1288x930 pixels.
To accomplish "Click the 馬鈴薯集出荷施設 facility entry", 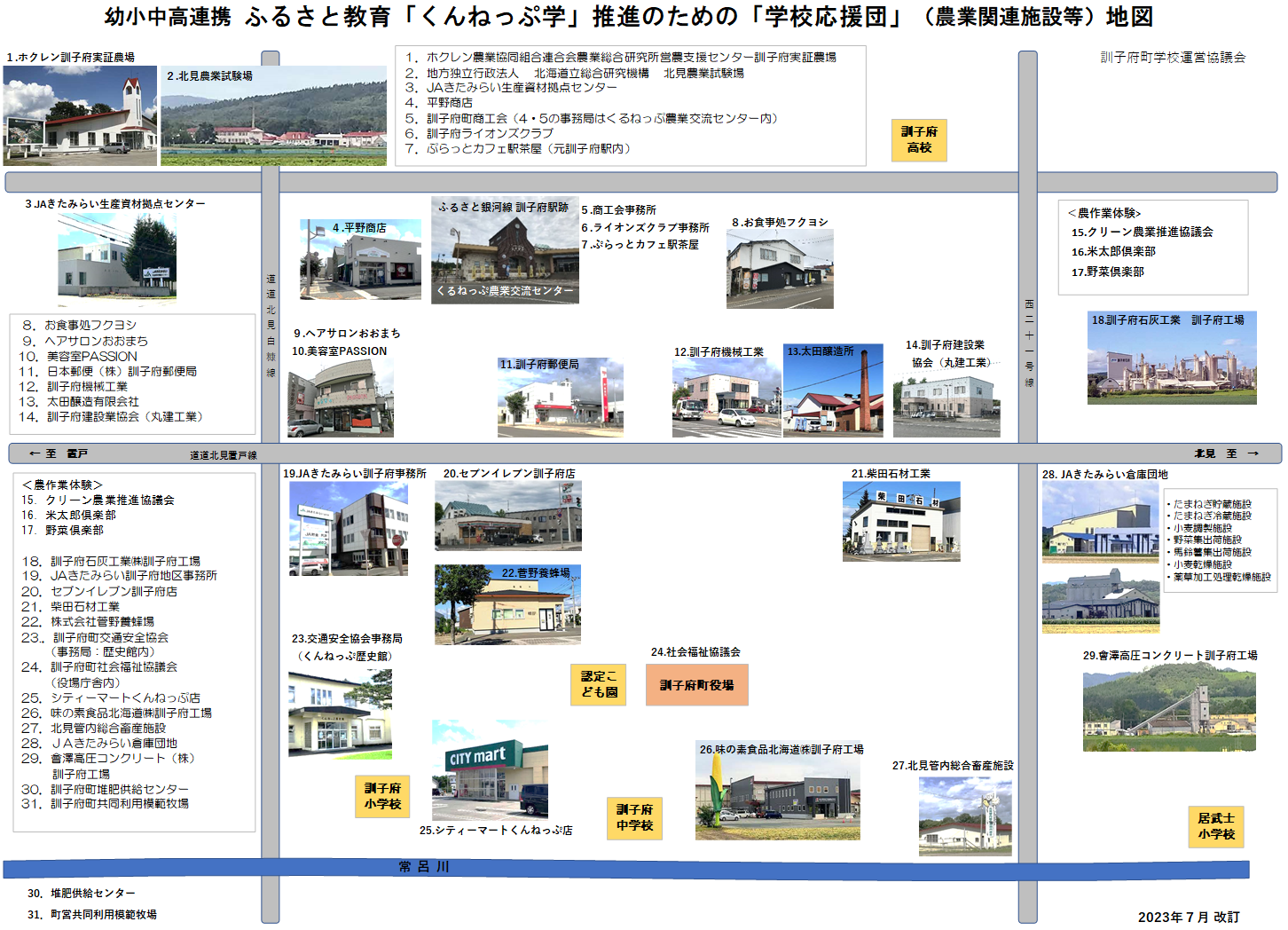I will coord(1210,552).
